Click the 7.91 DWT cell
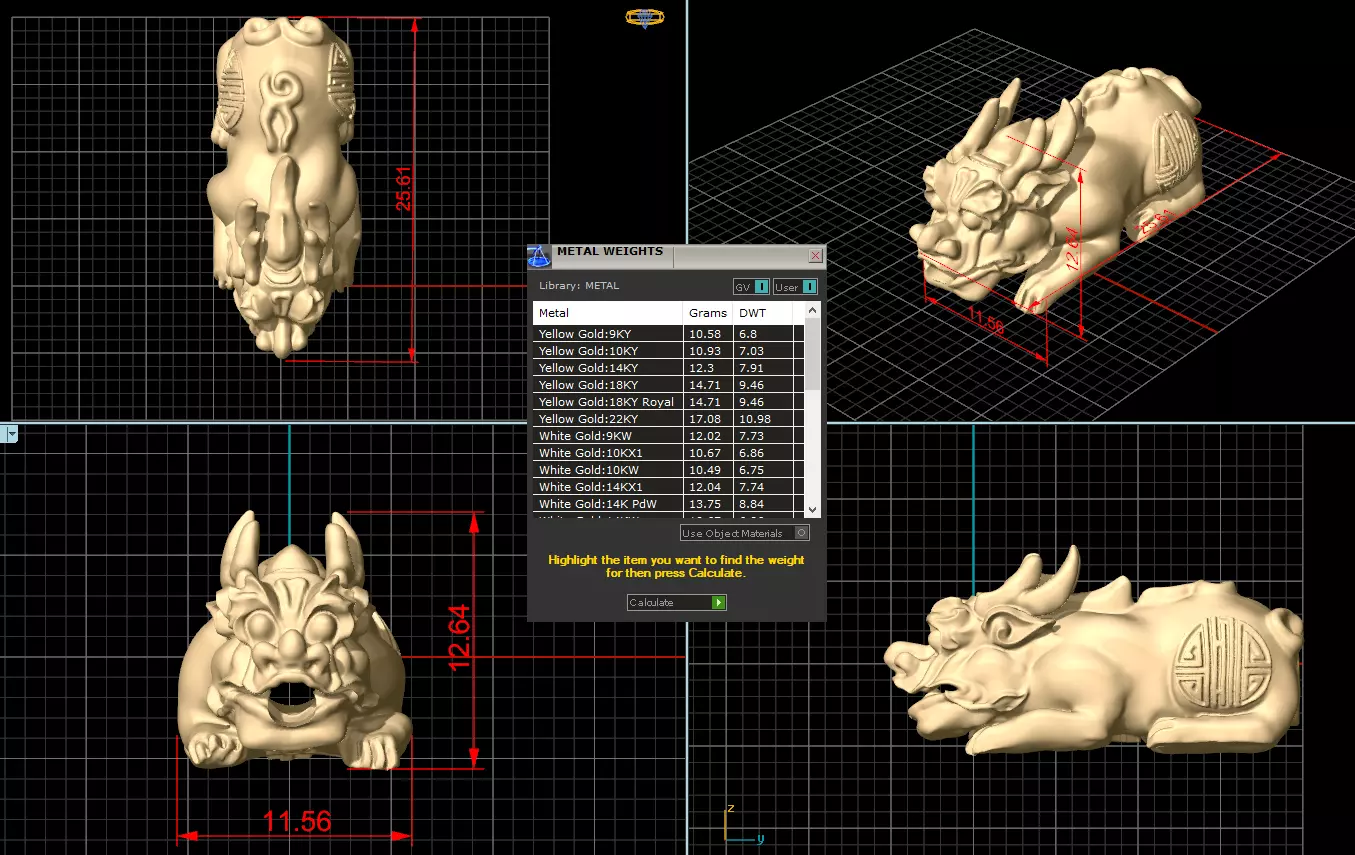Viewport: 1355px width, 855px height. coord(763,368)
